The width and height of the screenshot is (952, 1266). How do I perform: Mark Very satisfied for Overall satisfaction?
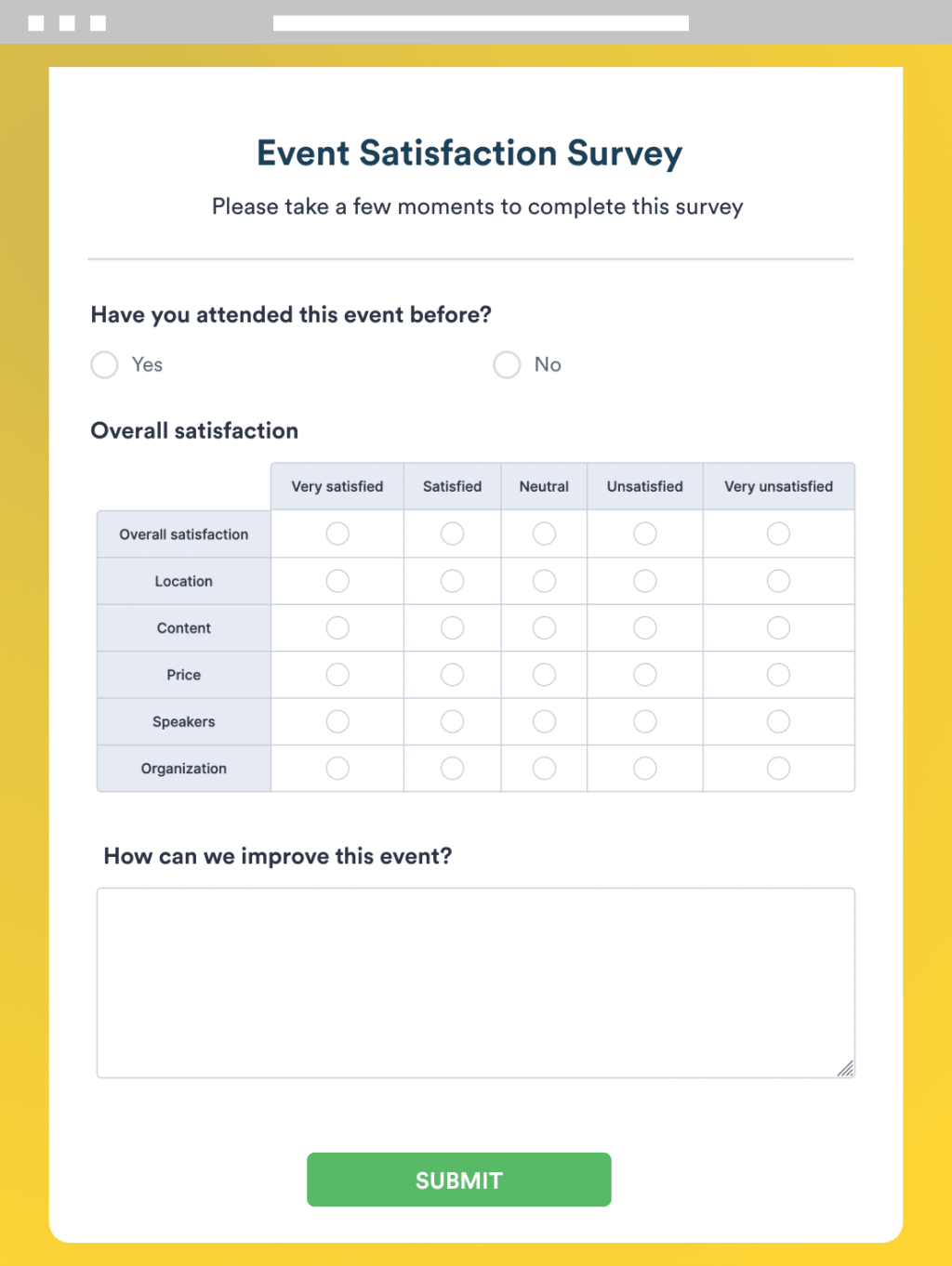(337, 534)
